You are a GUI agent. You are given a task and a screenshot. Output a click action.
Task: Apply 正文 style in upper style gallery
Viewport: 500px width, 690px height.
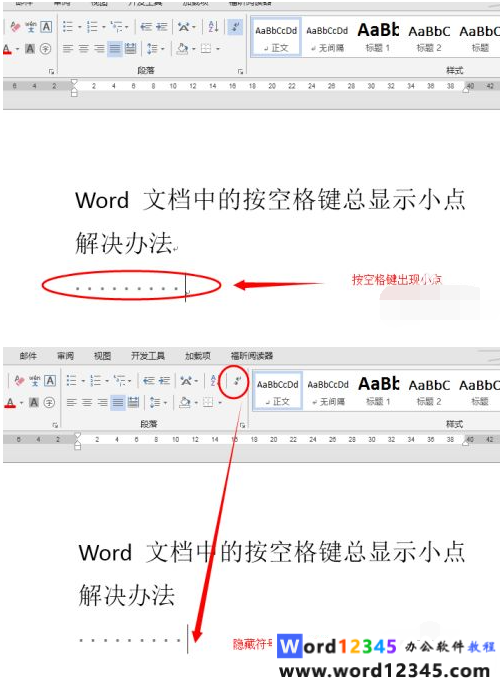click(x=276, y=37)
